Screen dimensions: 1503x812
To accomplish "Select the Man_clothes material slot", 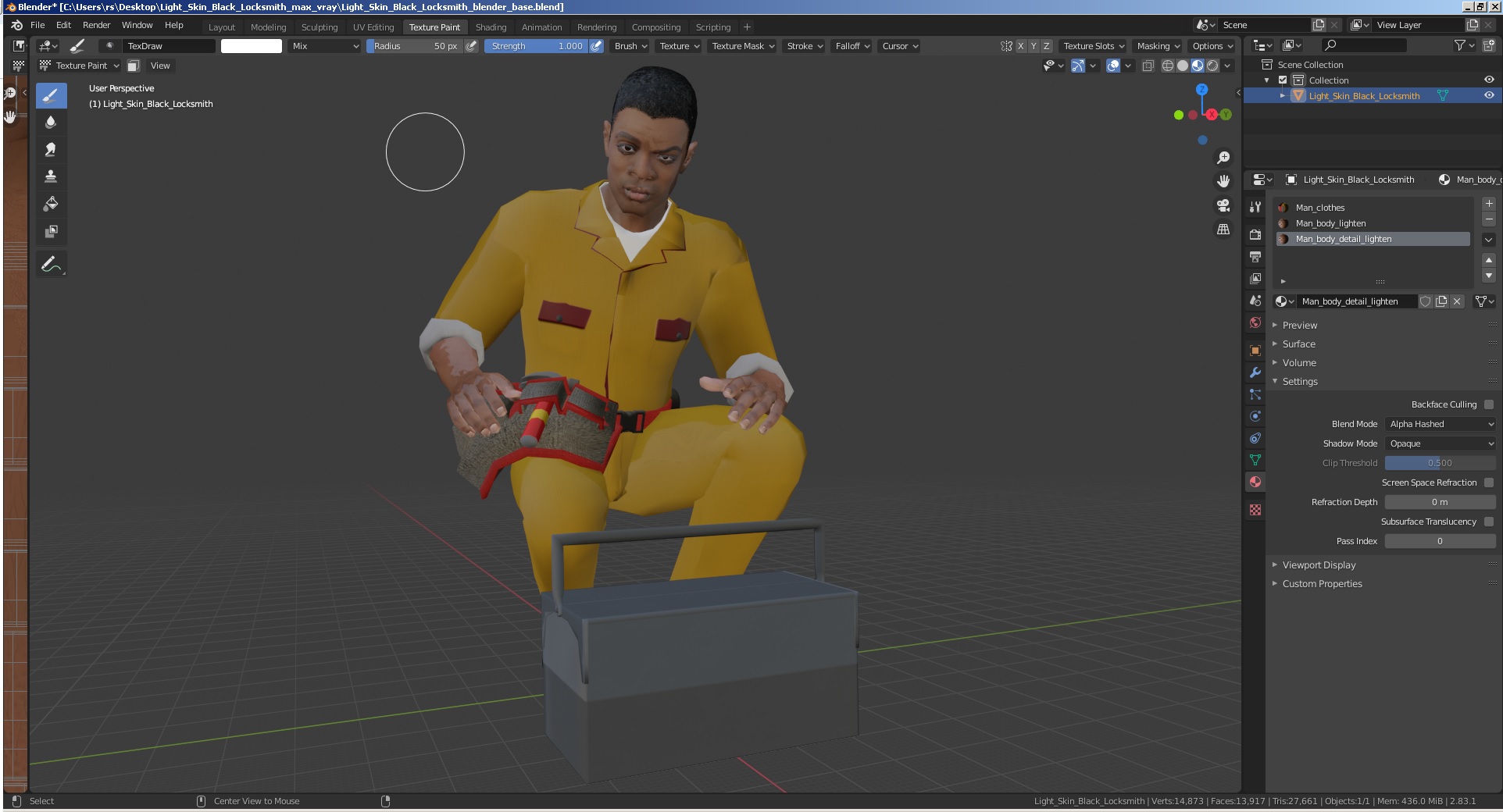I will click(x=1373, y=208).
